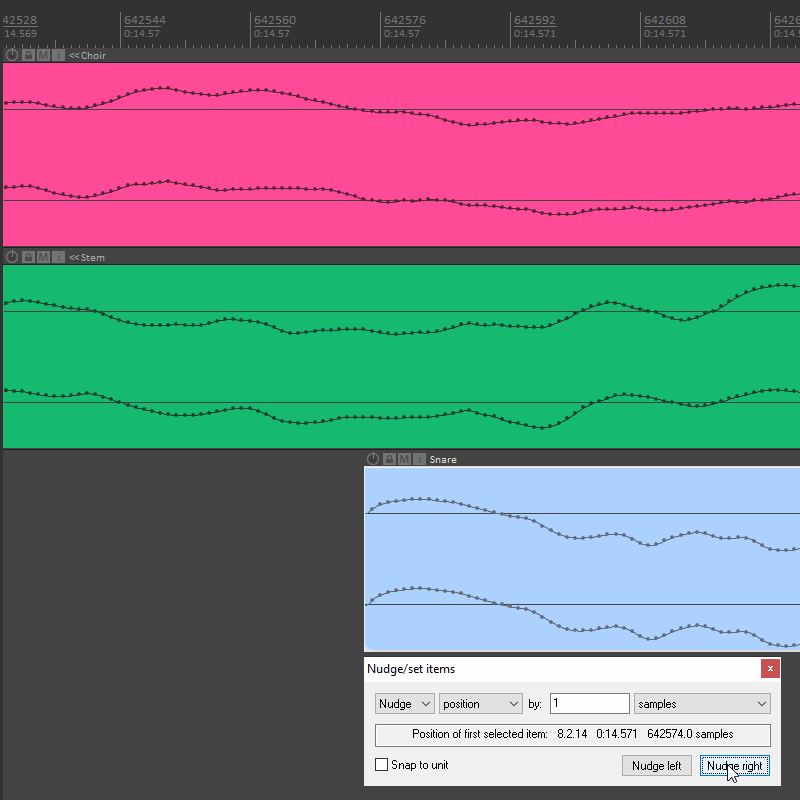Mute the Snare item

[405, 459]
